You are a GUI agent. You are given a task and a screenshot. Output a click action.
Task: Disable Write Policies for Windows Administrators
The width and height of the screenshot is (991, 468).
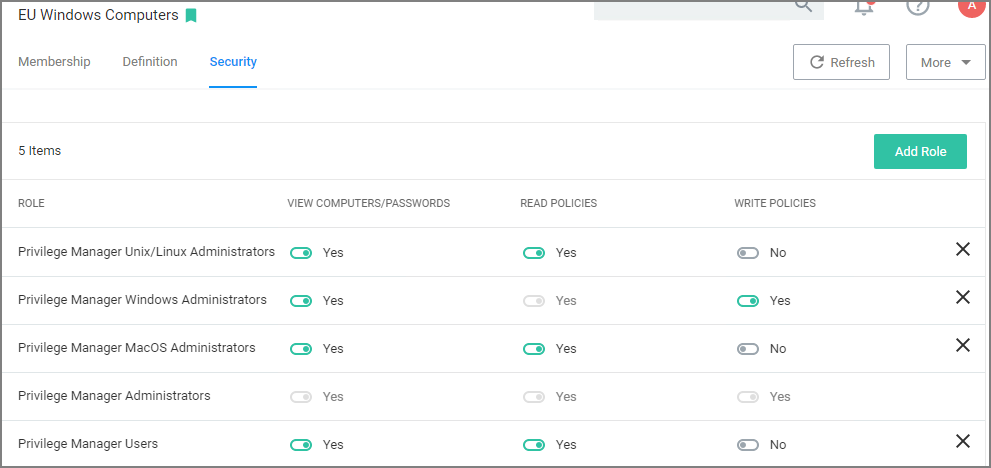747,301
